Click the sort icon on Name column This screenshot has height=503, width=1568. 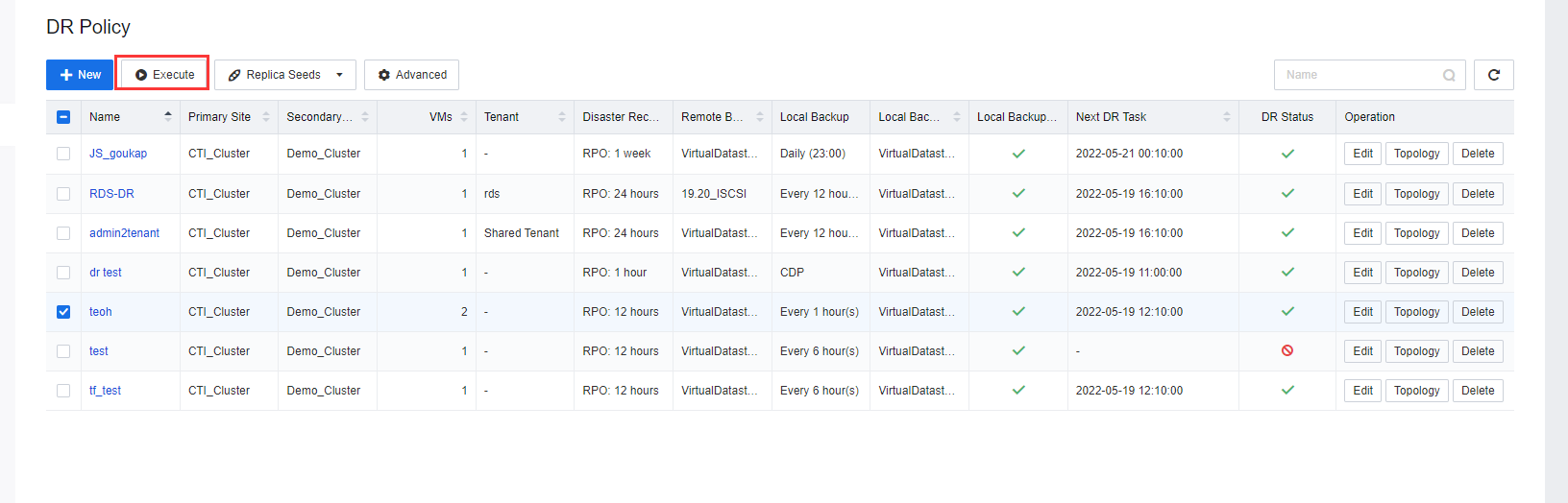pyautogui.click(x=168, y=116)
